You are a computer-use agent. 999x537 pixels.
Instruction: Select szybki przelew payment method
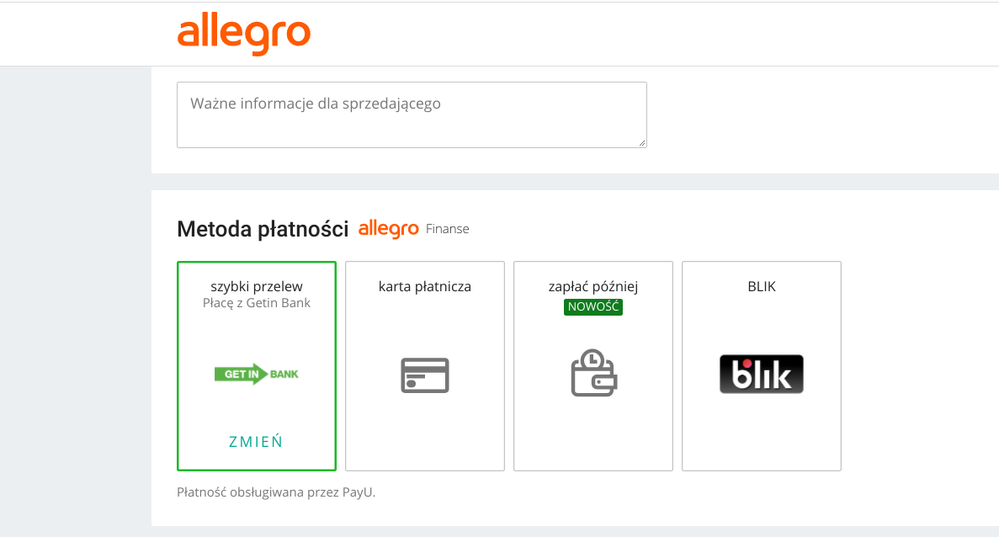coord(257,366)
